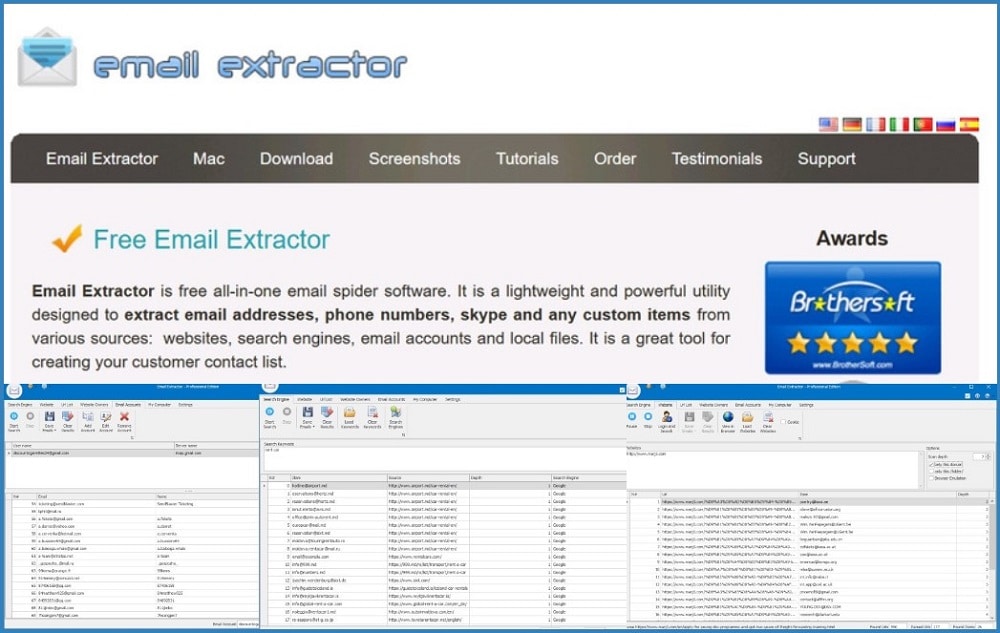Click Load Websites folder icon in right window
Screen dimensions: 1000x633
tap(747, 418)
